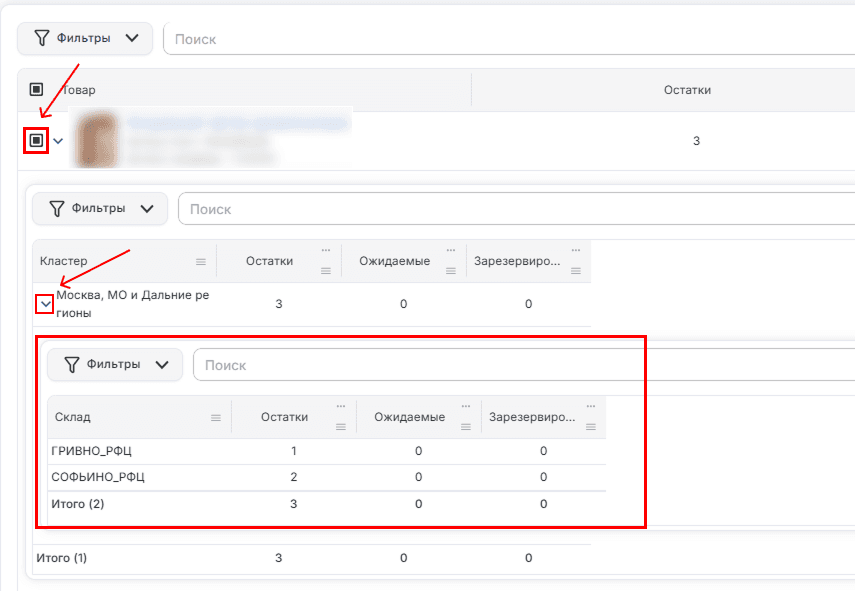Image resolution: width=855 pixels, height=591 pixels.
Task: Open the cluster-level Фильтры dropdown
Action: (100, 208)
